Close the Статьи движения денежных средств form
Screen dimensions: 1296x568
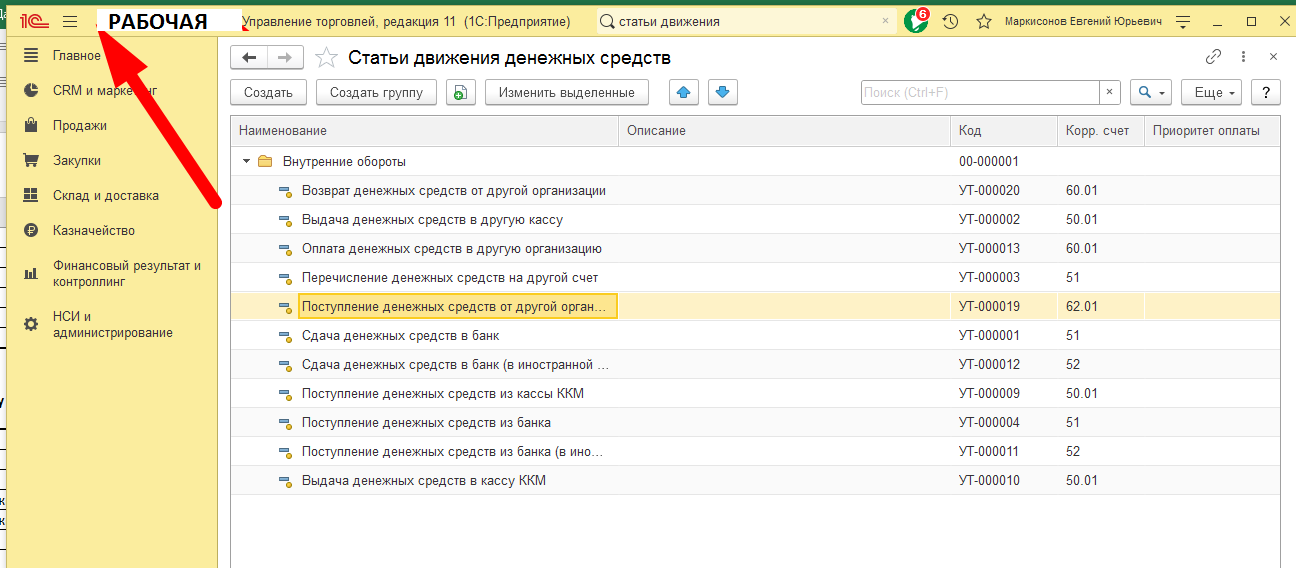[x=1273, y=57]
